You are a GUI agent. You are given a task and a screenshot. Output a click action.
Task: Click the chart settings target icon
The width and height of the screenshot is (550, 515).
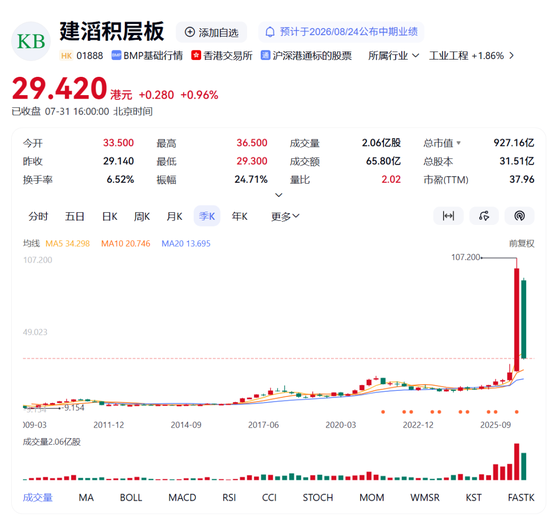(519, 216)
